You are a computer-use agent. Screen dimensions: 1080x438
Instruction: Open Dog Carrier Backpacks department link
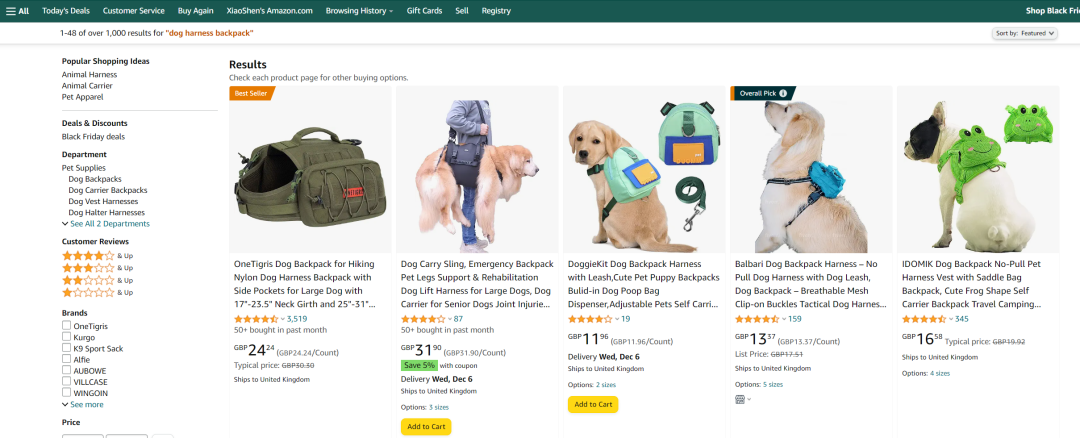pos(107,190)
